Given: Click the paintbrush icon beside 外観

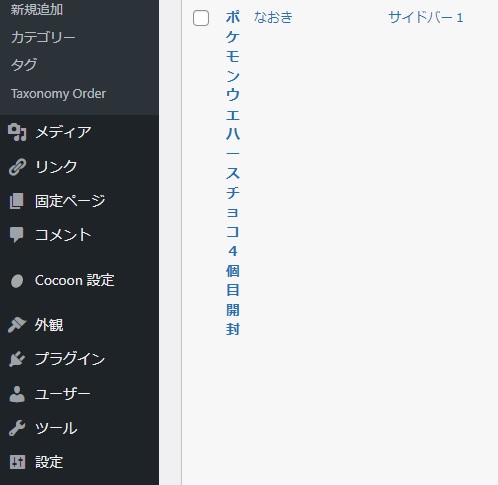Looking at the screenshot, I should tap(17, 325).
